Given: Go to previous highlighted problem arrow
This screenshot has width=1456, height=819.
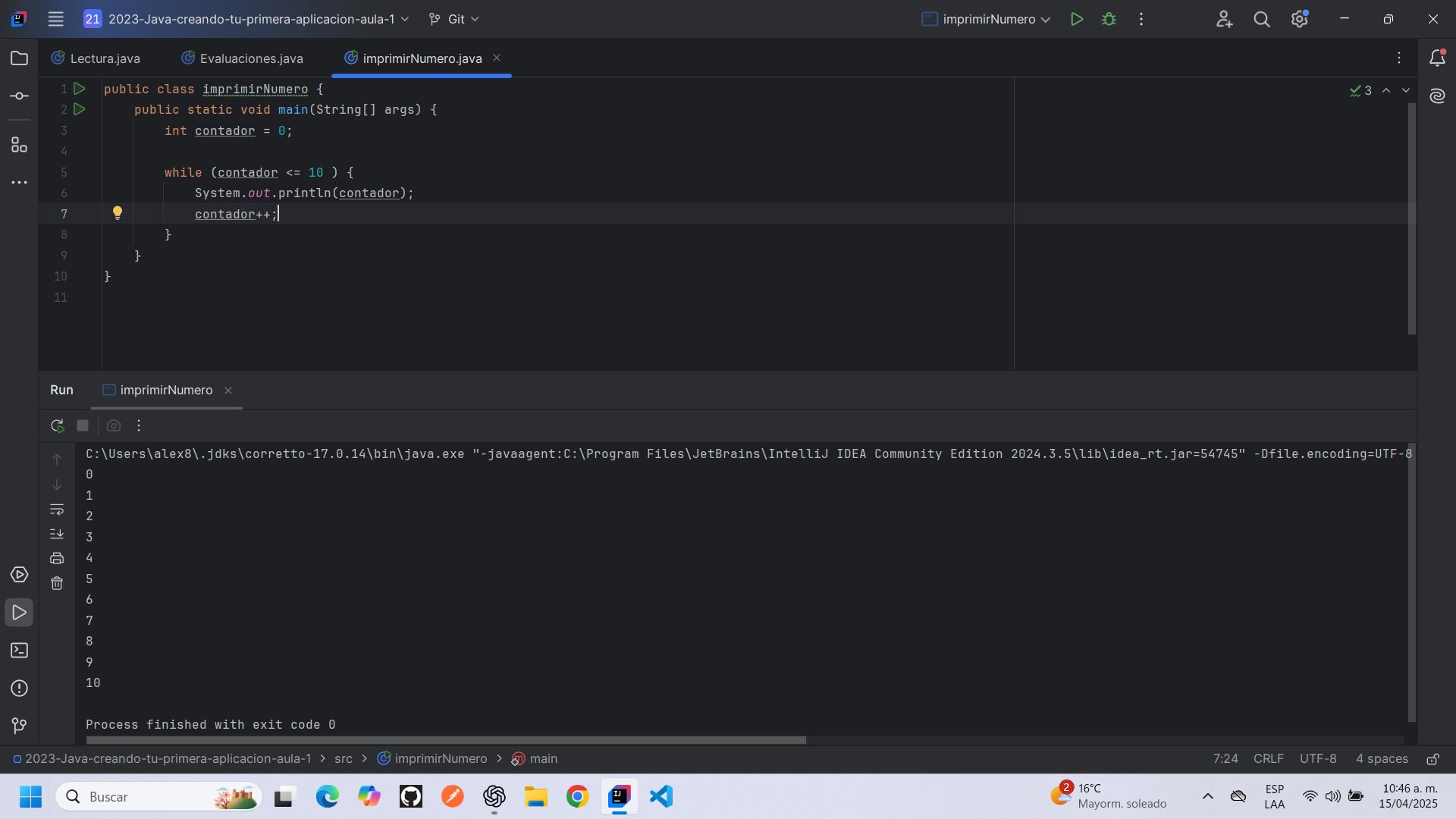Looking at the screenshot, I should pos(1386,90).
